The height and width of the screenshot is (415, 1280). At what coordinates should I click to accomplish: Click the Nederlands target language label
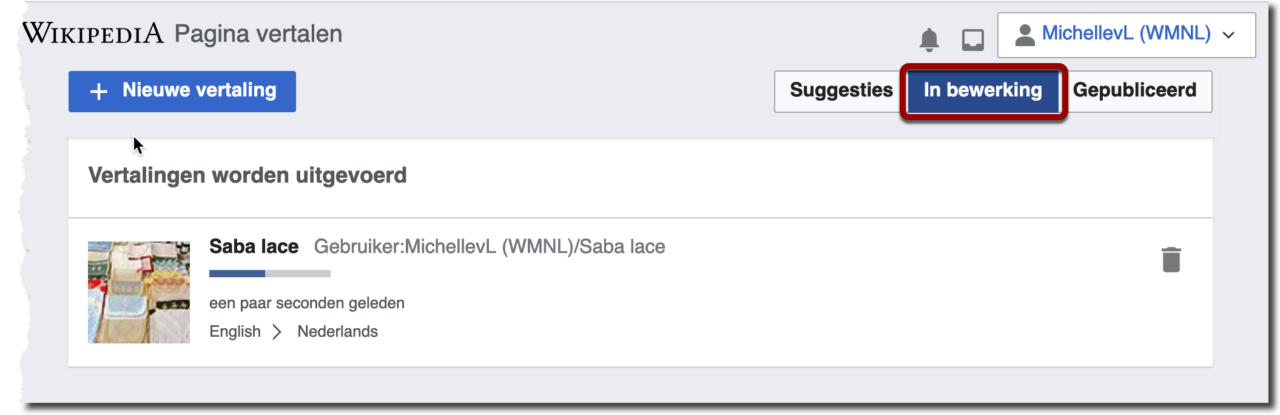pos(337,332)
